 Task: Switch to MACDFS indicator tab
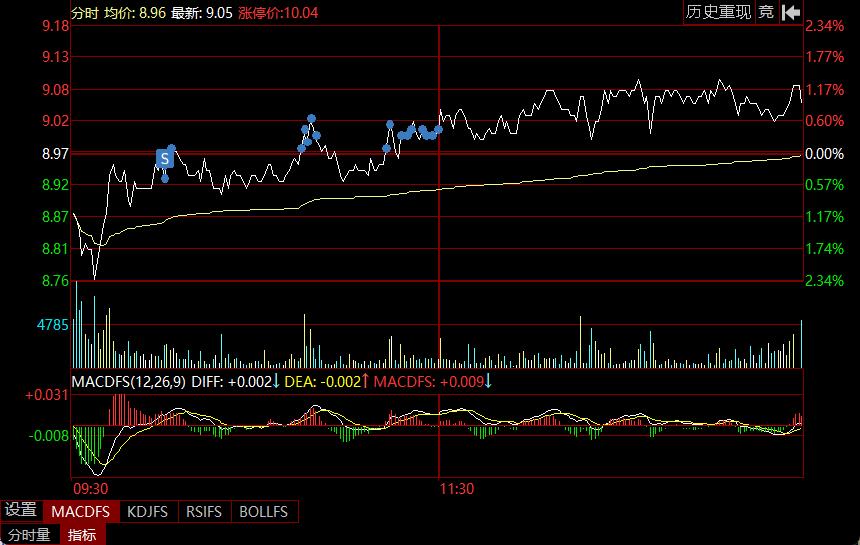pyautogui.click(x=81, y=512)
